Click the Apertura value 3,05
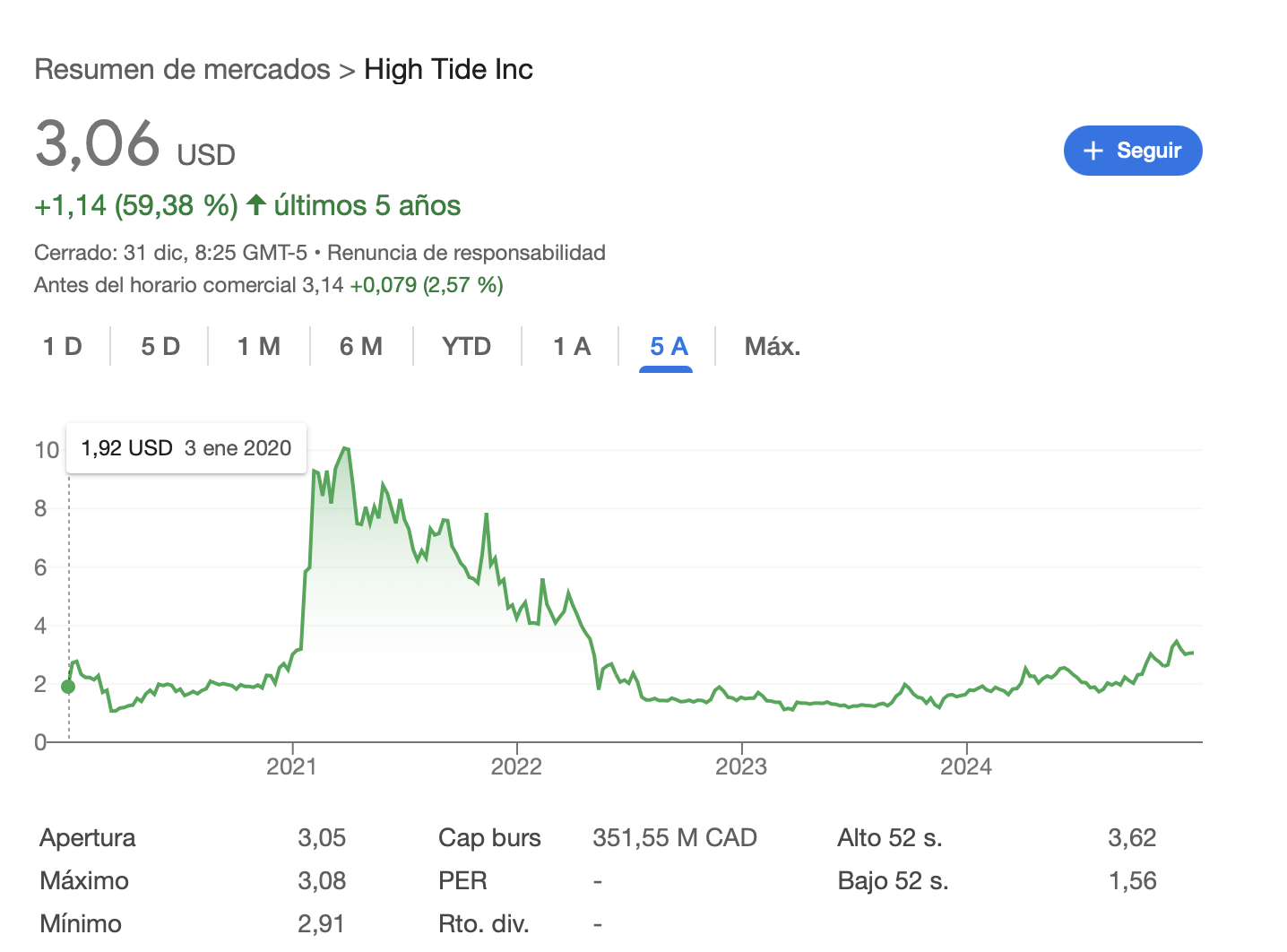The width and height of the screenshot is (1287, 952). click(322, 837)
